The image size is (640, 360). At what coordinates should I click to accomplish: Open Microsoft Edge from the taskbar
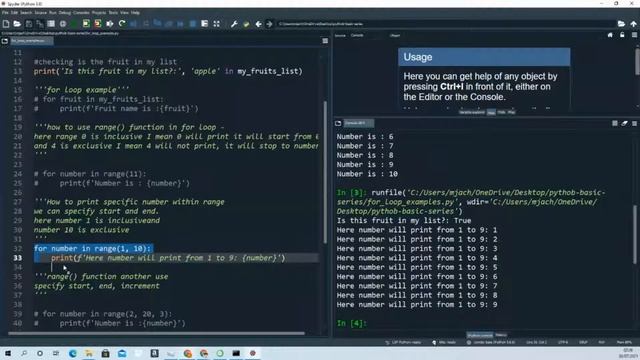point(73,353)
